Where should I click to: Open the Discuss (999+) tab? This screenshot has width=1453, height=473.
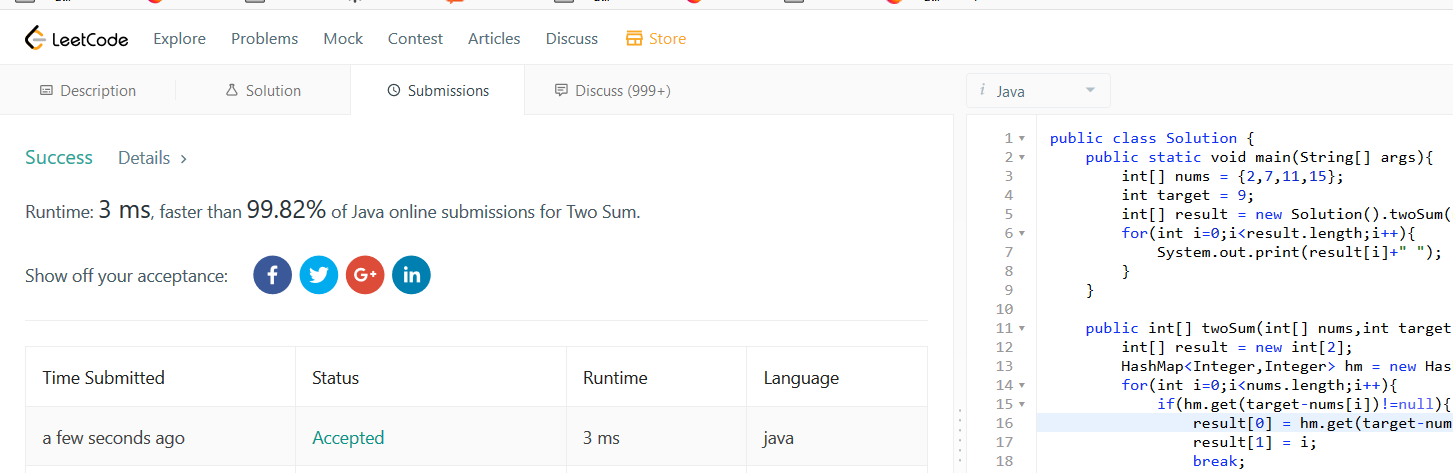click(x=612, y=91)
